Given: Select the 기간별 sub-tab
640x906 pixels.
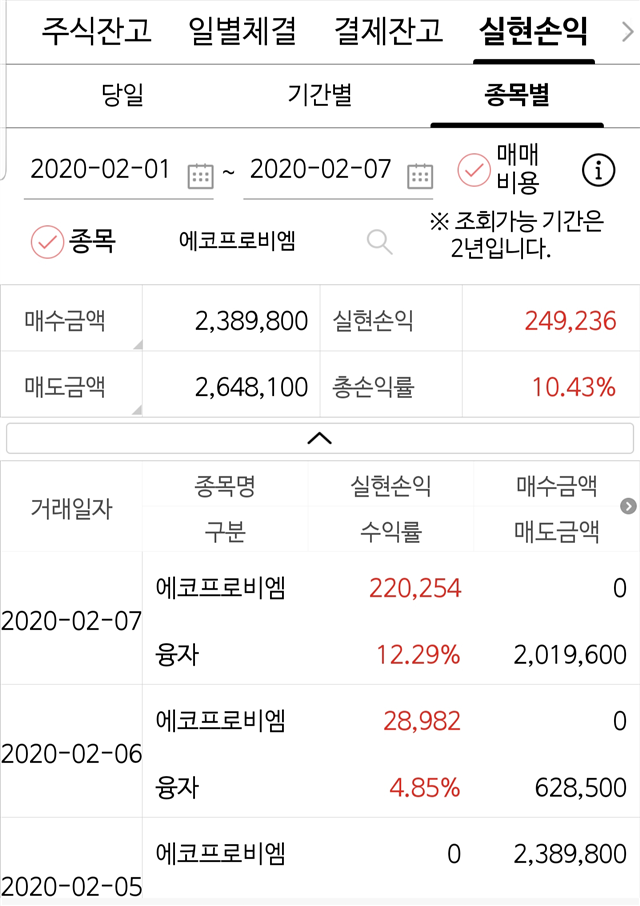Looking at the screenshot, I should coord(320,95).
